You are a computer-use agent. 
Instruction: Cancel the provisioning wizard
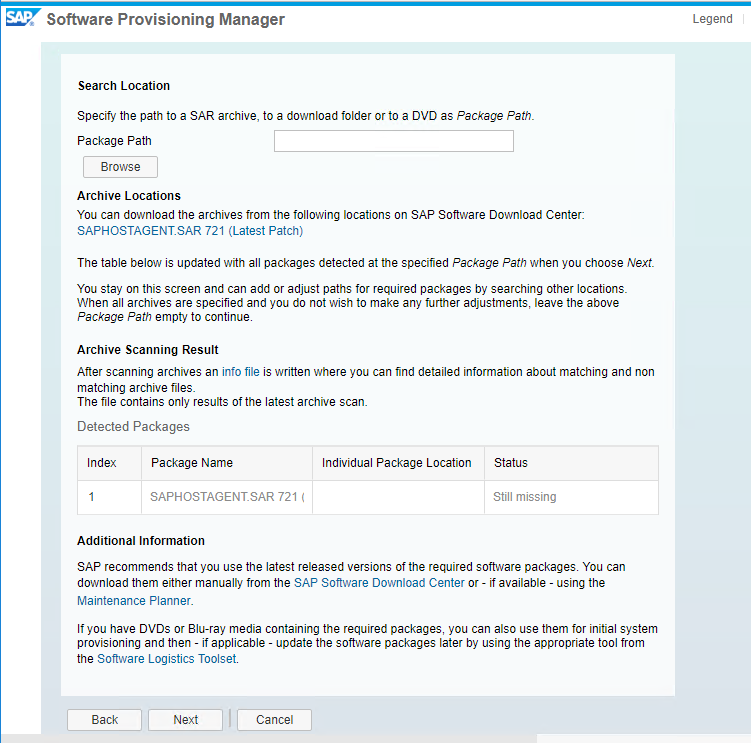[x=274, y=720]
